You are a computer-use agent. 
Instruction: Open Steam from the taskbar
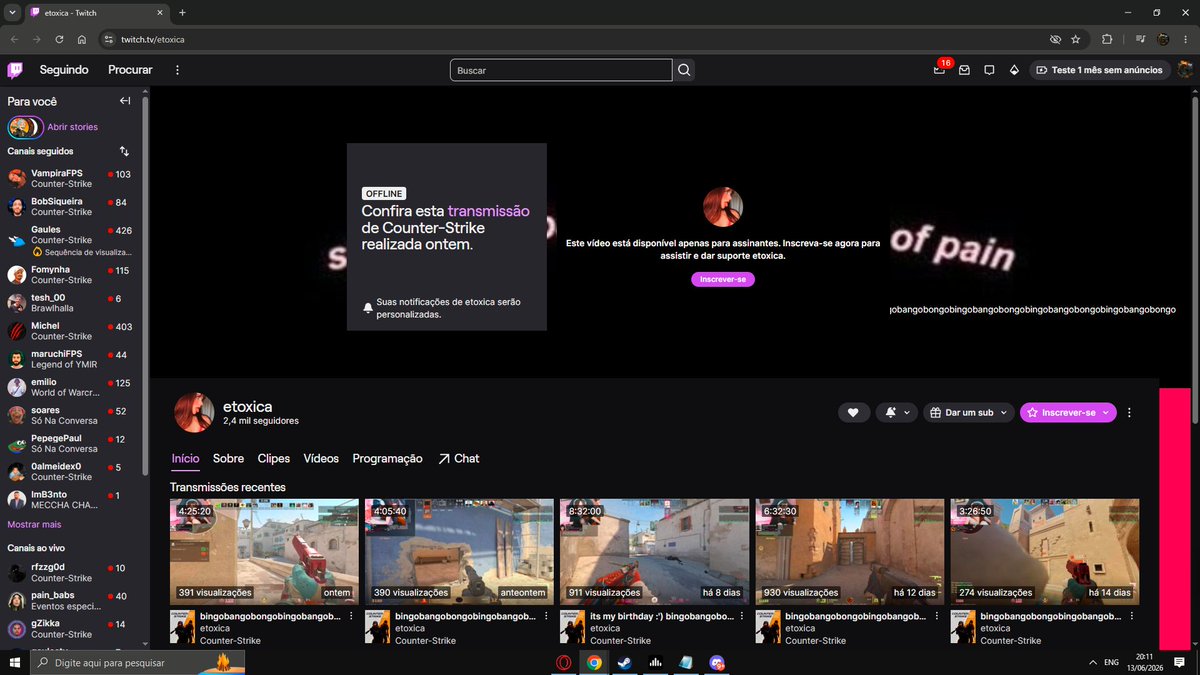[x=625, y=662]
